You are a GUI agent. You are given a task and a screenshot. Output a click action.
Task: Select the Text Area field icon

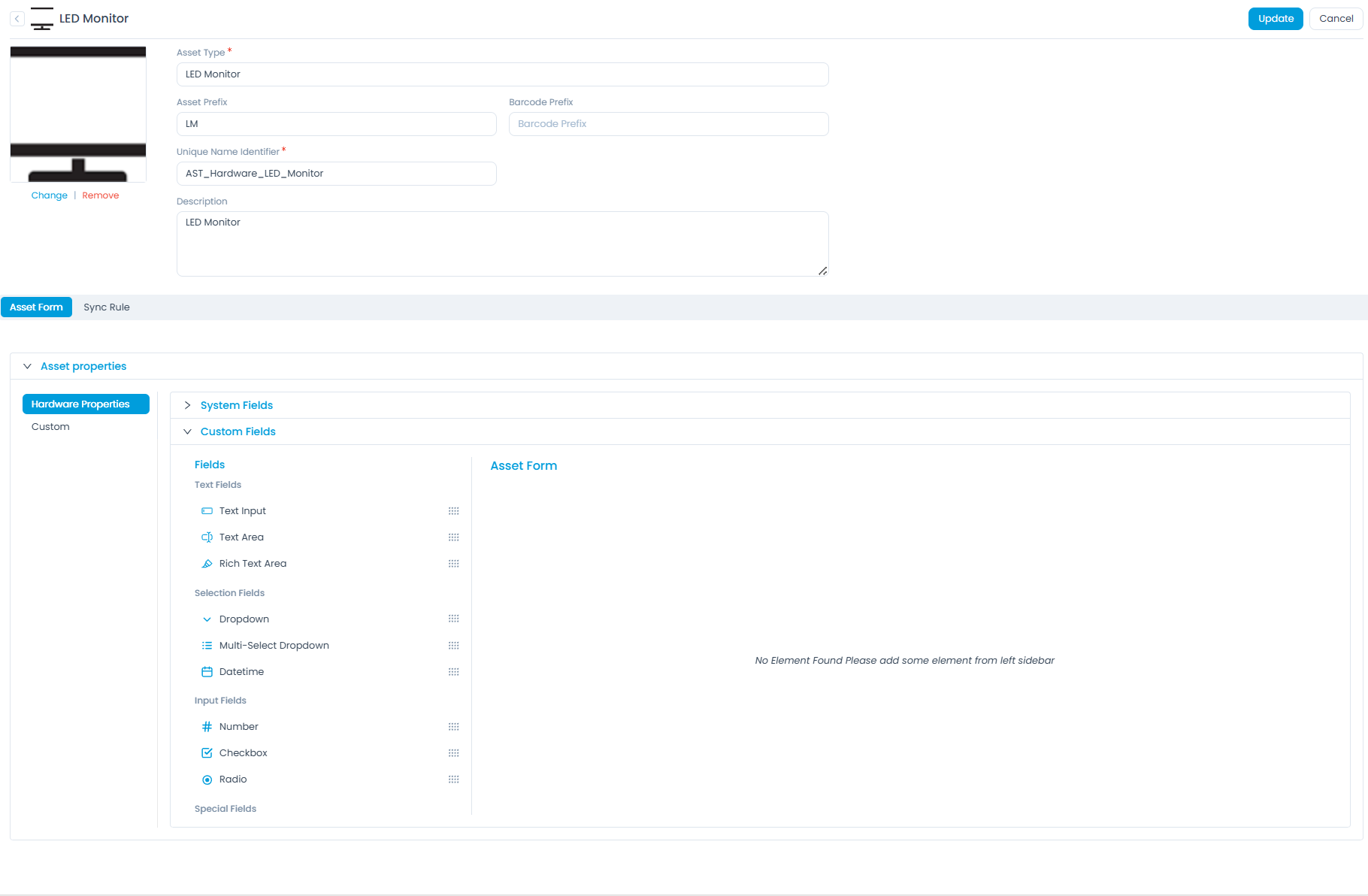207,537
